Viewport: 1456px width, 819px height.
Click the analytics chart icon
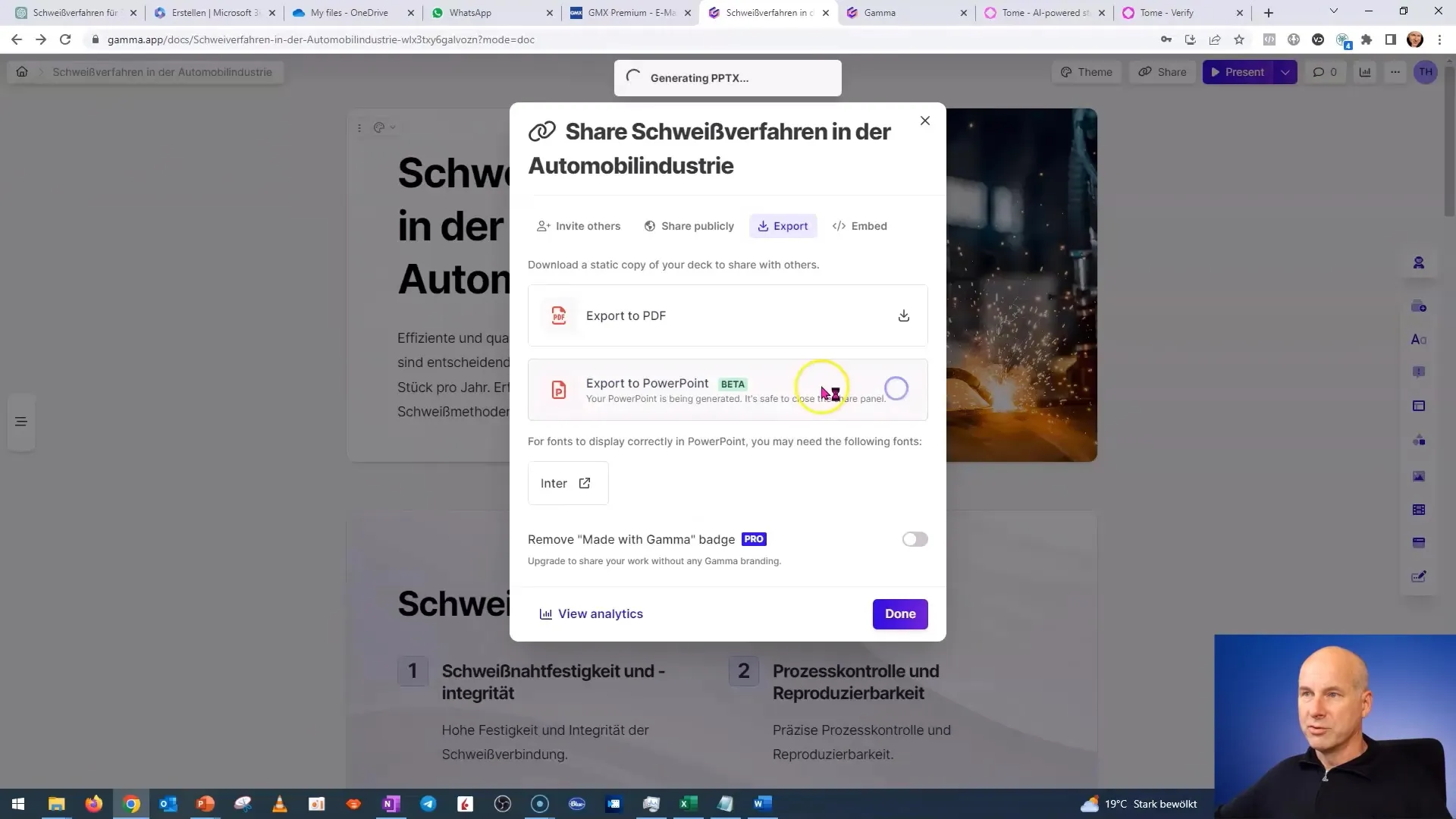click(545, 614)
